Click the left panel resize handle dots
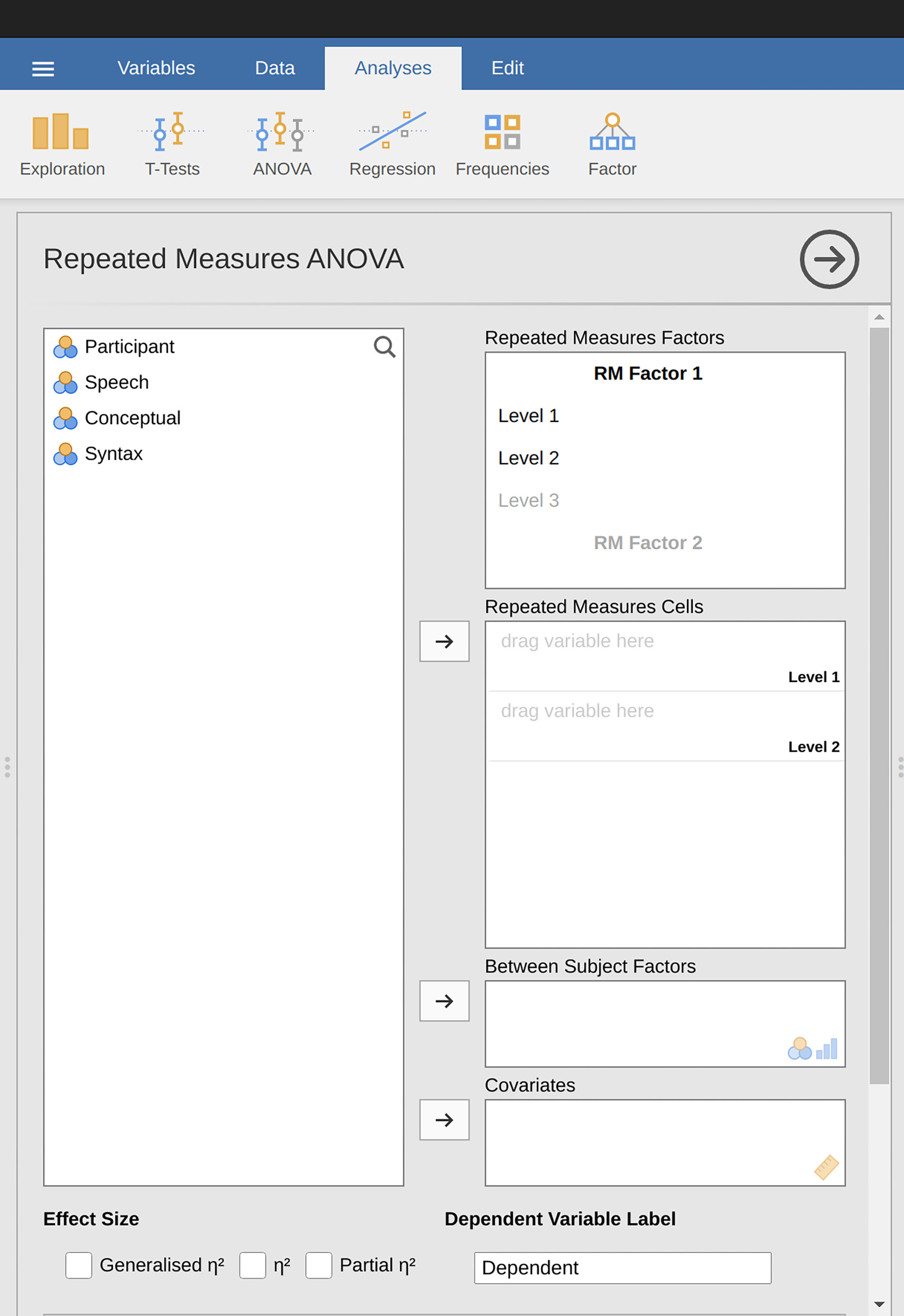The width and height of the screenshot is (904, 1316). pos(7,767)
